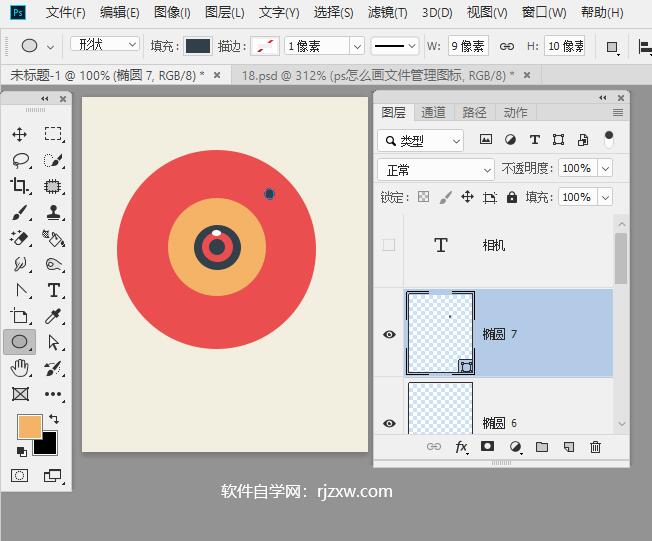
Task: Select the Hand tool
Action: pyautogui.click(x=19, y=368)
